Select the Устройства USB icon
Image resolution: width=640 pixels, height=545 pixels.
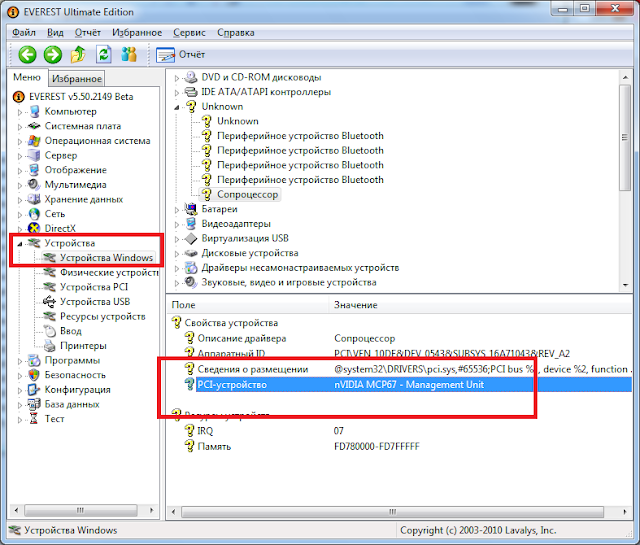coord(49,302)
